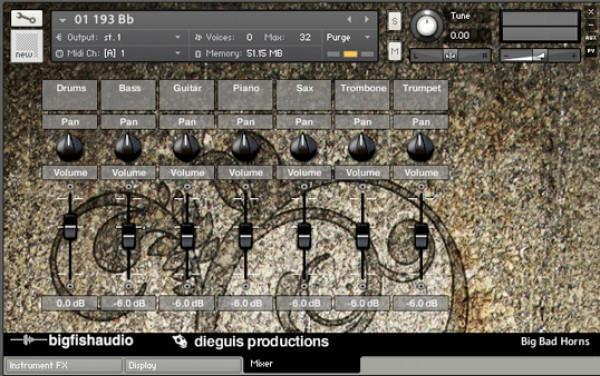Open the wrench edit mode icon
The image size is (600, 376).
[x=26, y=18]
